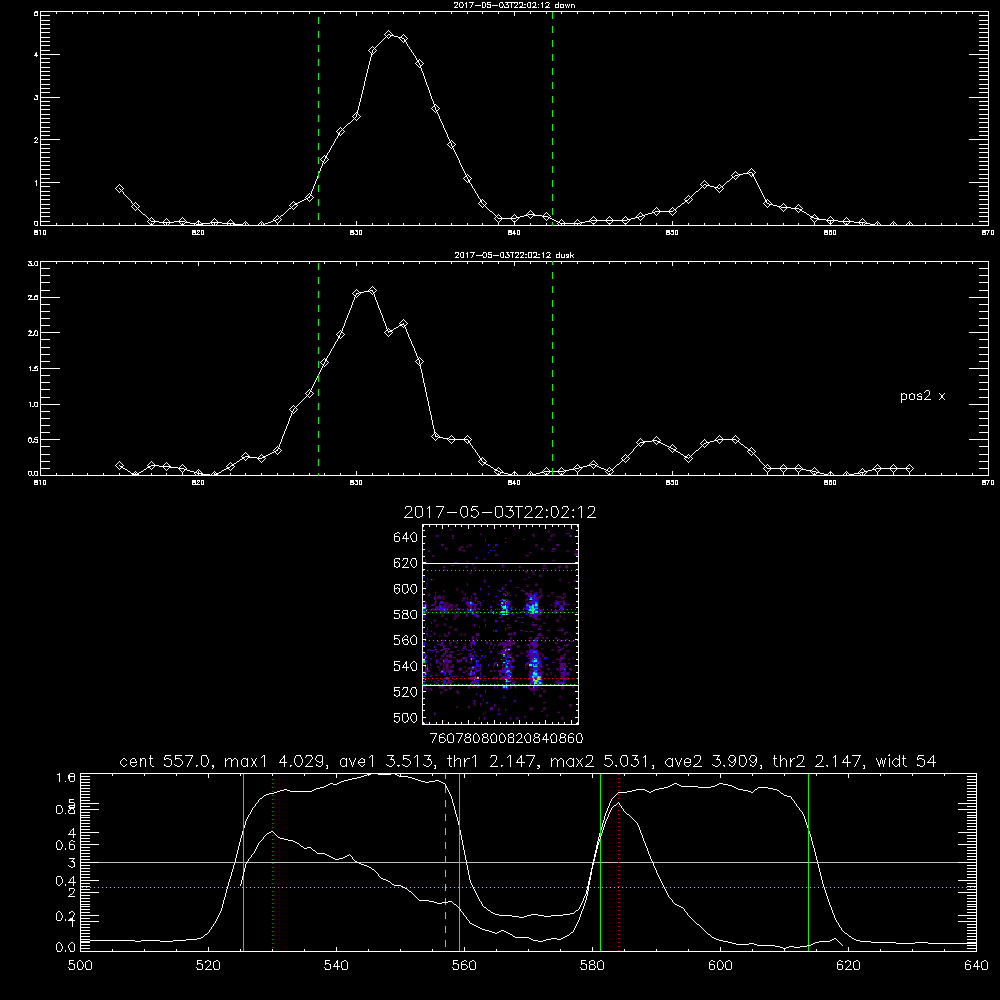Click the right green dashed line in dusk plot

click(552, 368)
